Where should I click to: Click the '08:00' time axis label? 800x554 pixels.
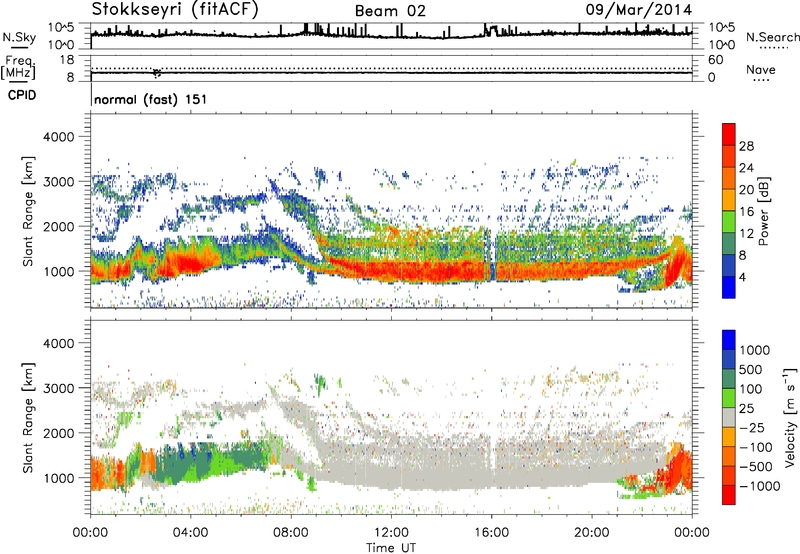click(291, 533)
